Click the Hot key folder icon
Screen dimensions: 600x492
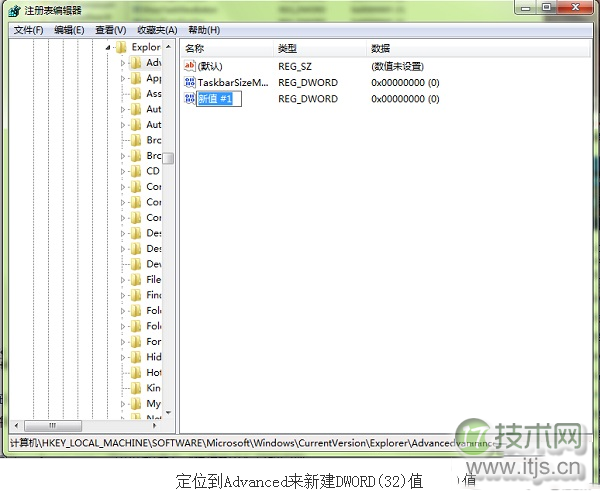point(136,372)
